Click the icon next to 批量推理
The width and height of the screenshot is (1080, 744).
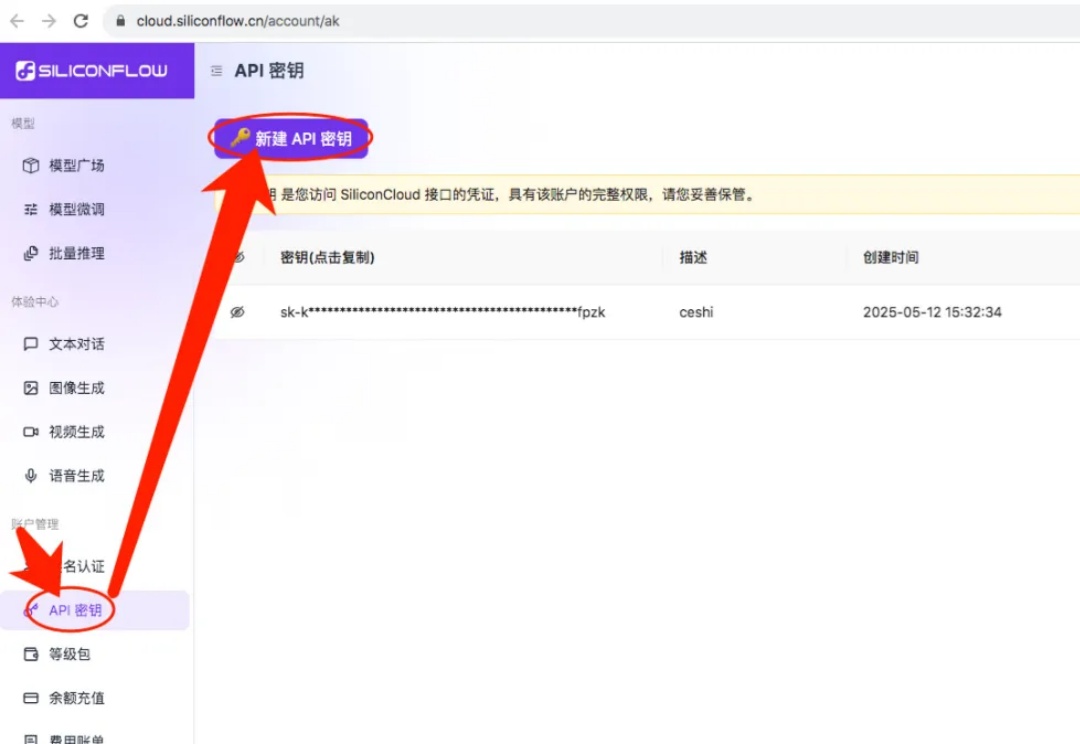[x=30, y=254]
